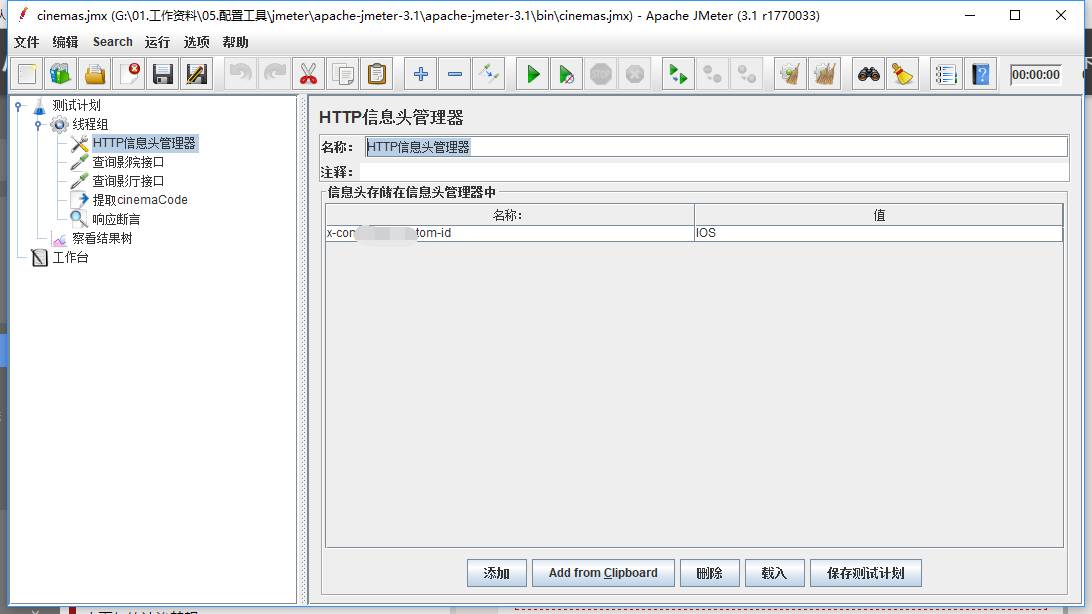Click the Paste clipboard icon

click(377, 74)
